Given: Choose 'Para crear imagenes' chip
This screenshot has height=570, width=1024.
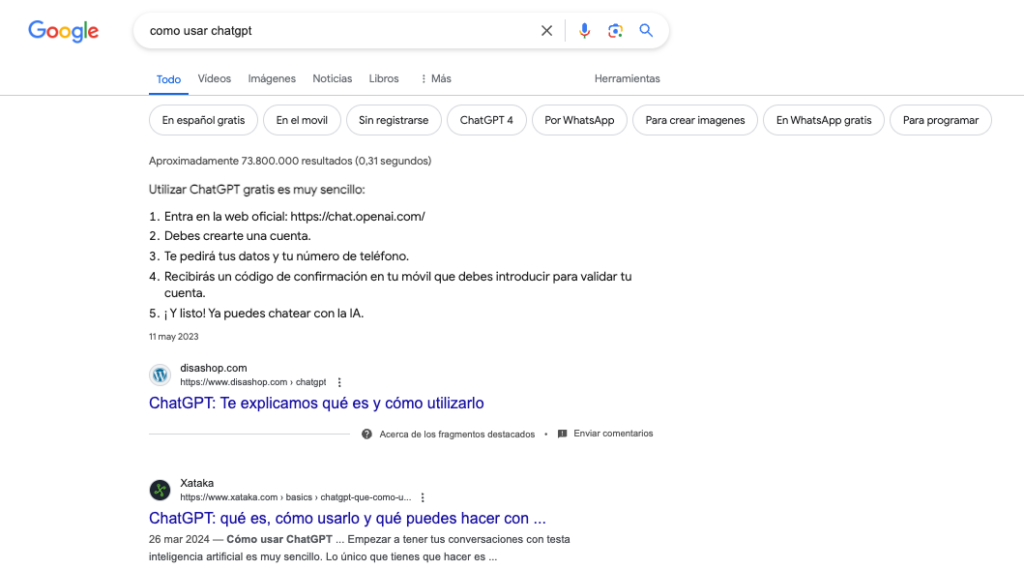Looking at the screenshot, I should pos(695,120).
